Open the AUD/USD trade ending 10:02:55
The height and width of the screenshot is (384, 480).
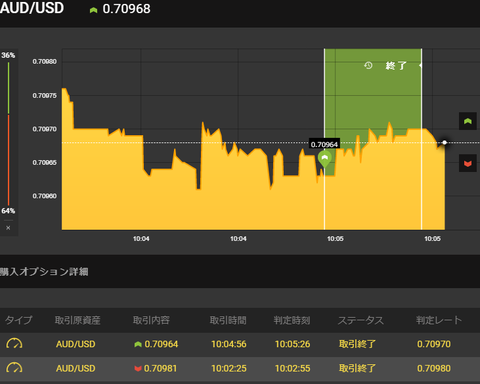(240, 368)
